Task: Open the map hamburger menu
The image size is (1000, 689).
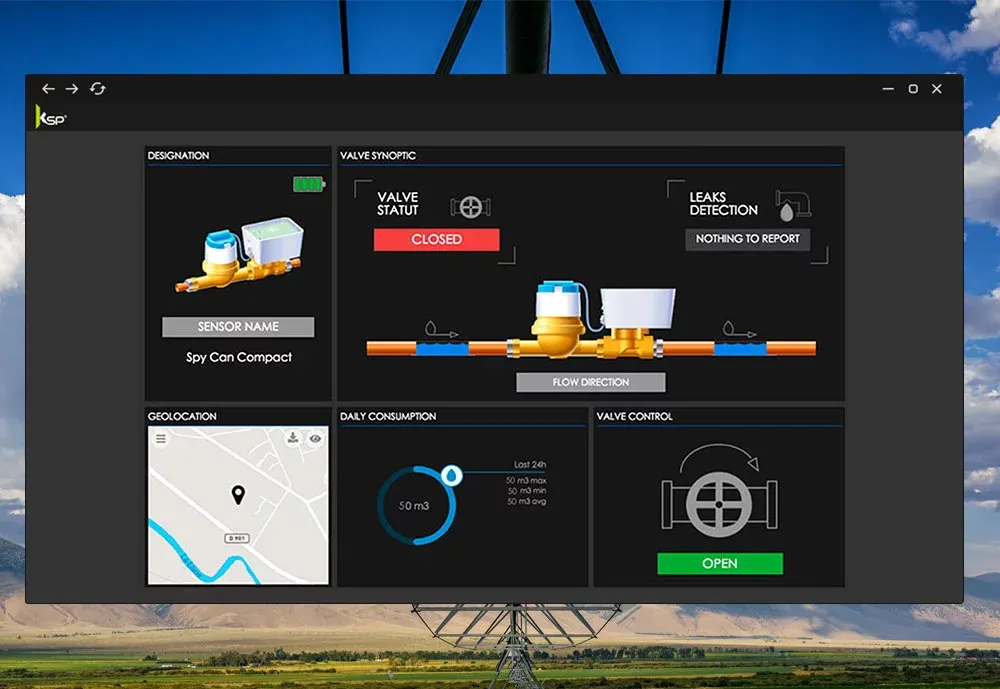Action: point(161,439)
